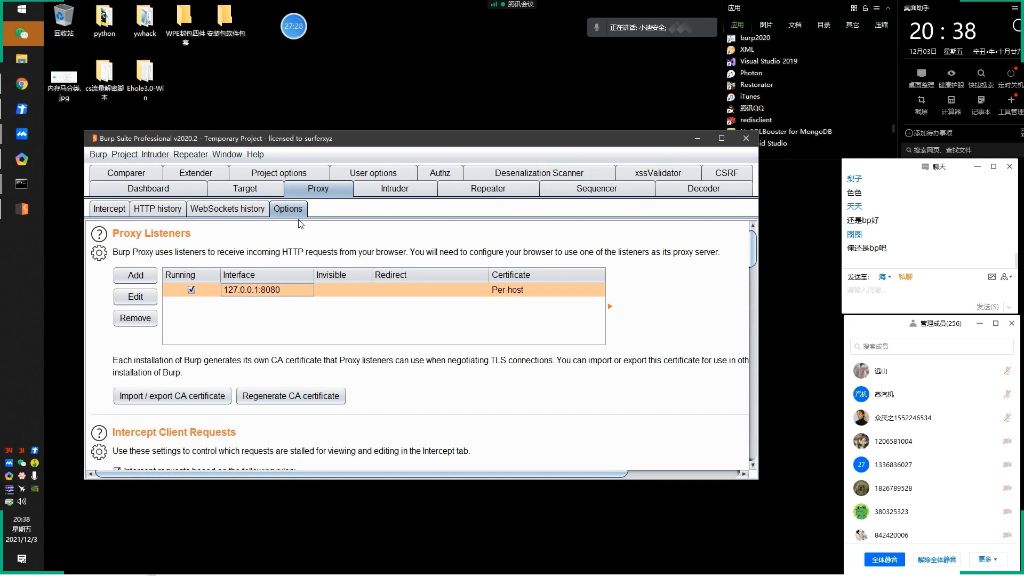
Task: Click the taskbar volume speaker icon
Action: (x=22, y=502)
